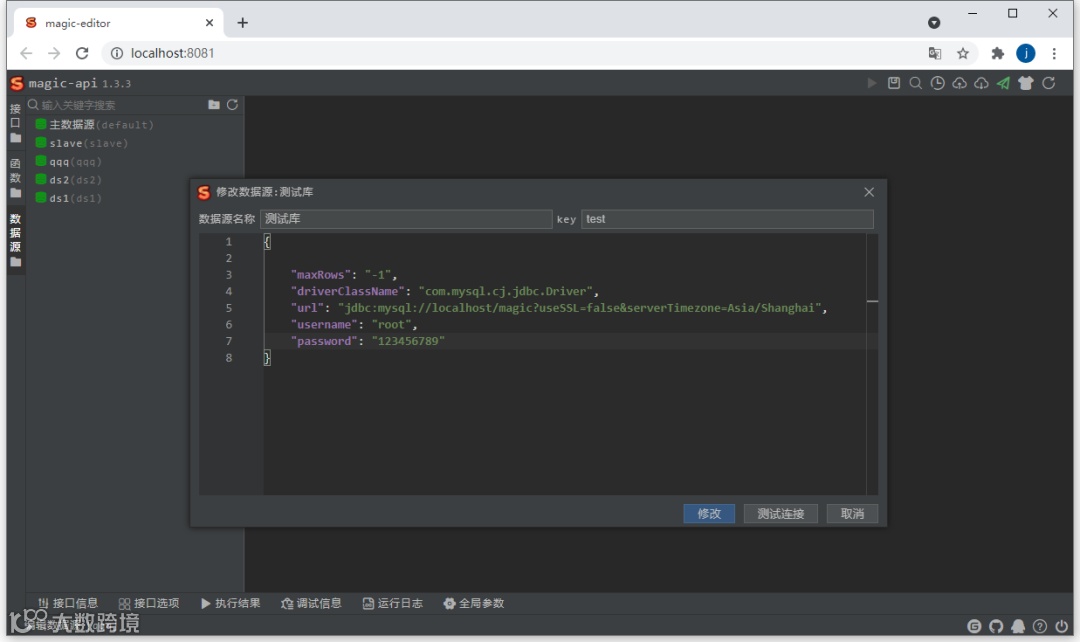Focus the key input field containing test
The image size is (1080, 642).
[727, 219]
